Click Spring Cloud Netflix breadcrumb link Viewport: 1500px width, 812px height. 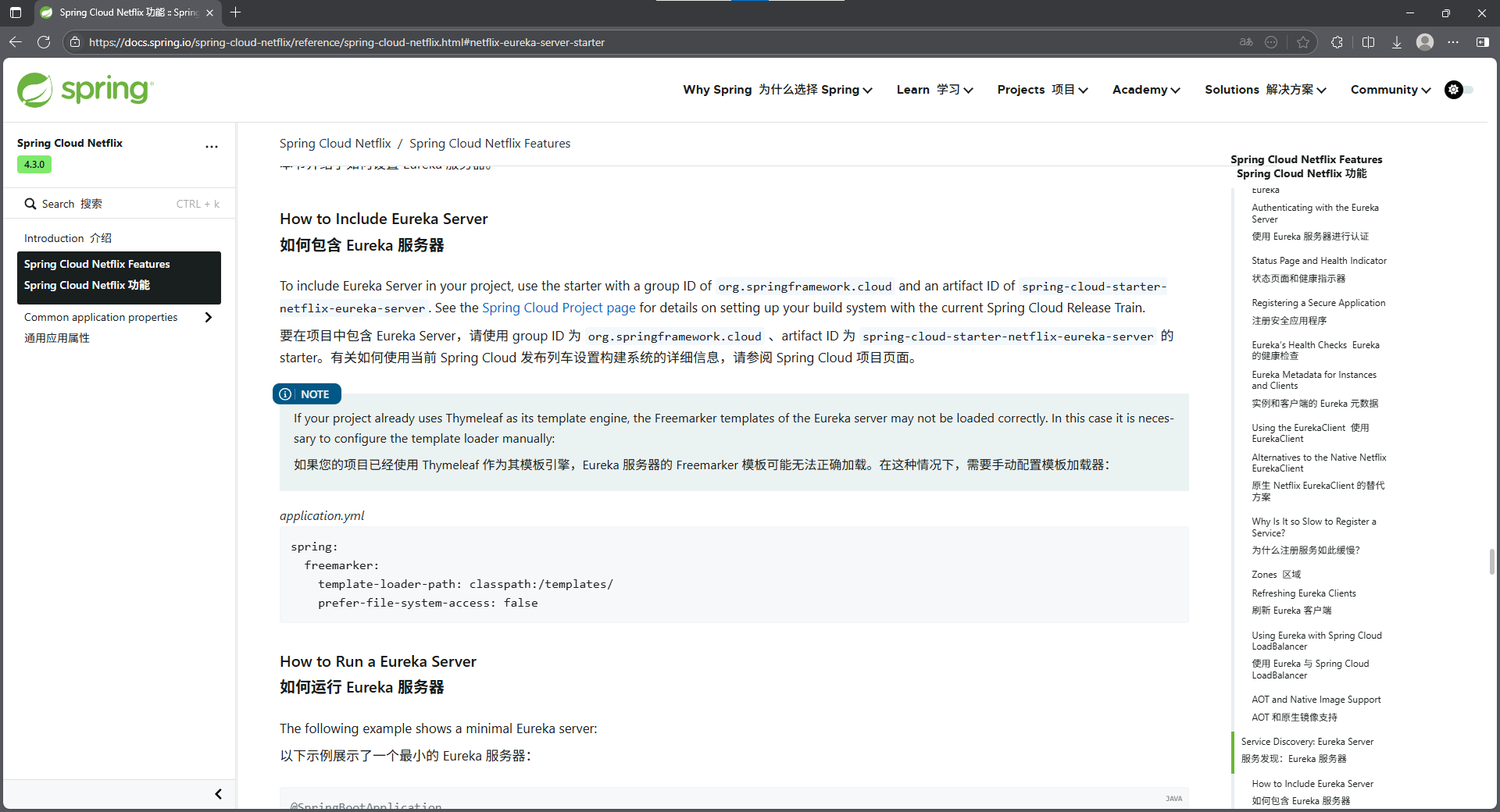(x=335, y=144)
